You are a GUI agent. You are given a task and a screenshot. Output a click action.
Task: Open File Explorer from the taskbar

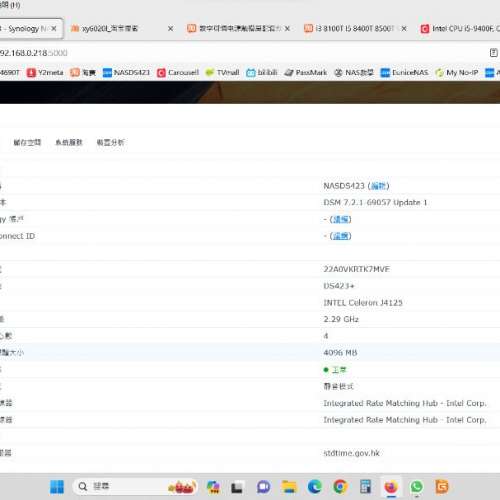coord(289,487)
